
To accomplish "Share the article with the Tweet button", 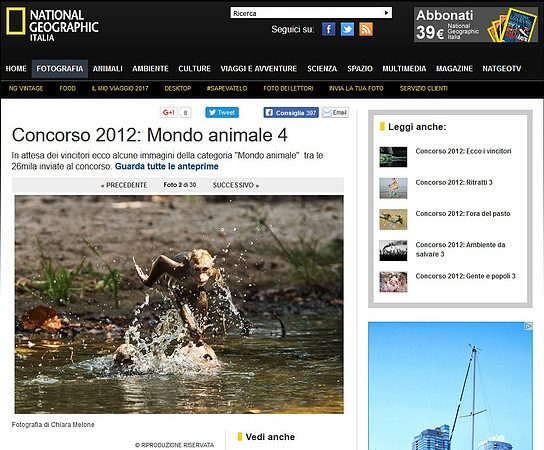I will tap(222, 112).
